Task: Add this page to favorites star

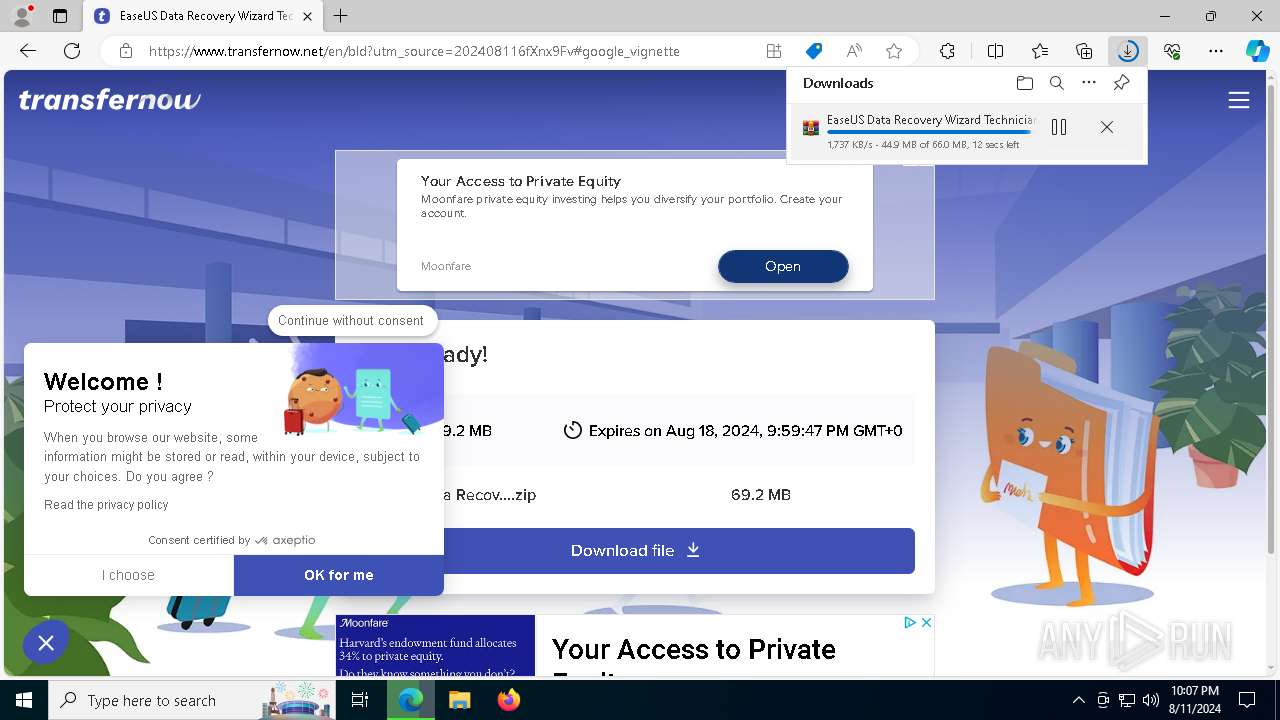Action: 894,51
